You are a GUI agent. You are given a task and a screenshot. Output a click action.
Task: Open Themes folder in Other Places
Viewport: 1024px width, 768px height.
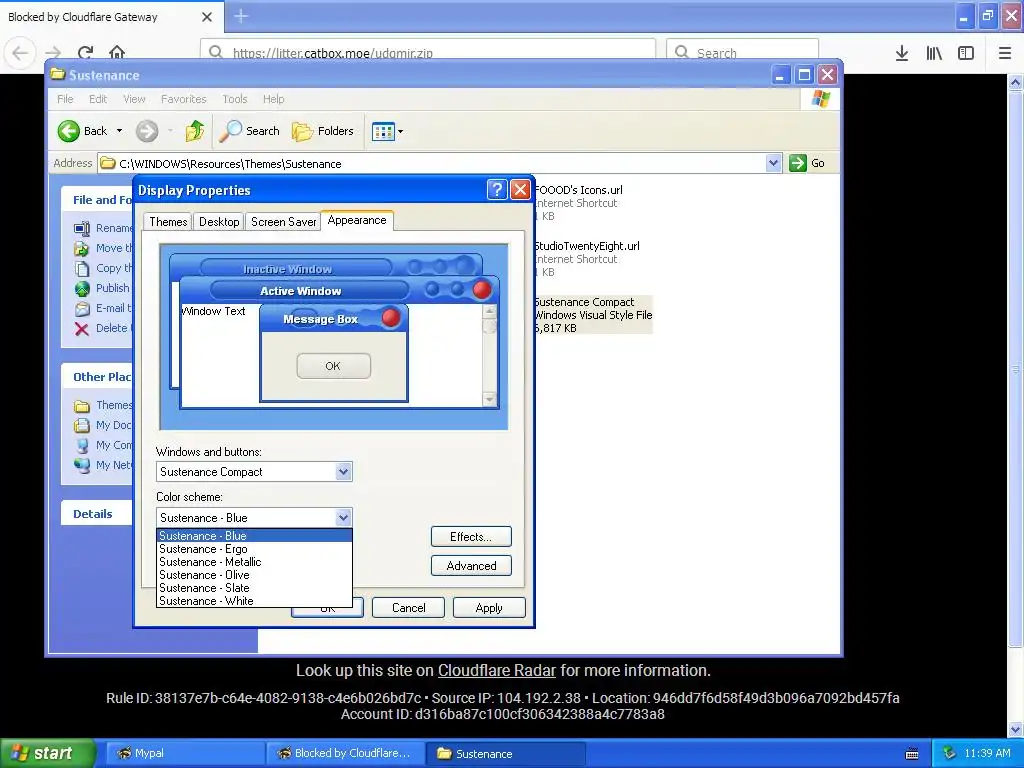(104, 406)
